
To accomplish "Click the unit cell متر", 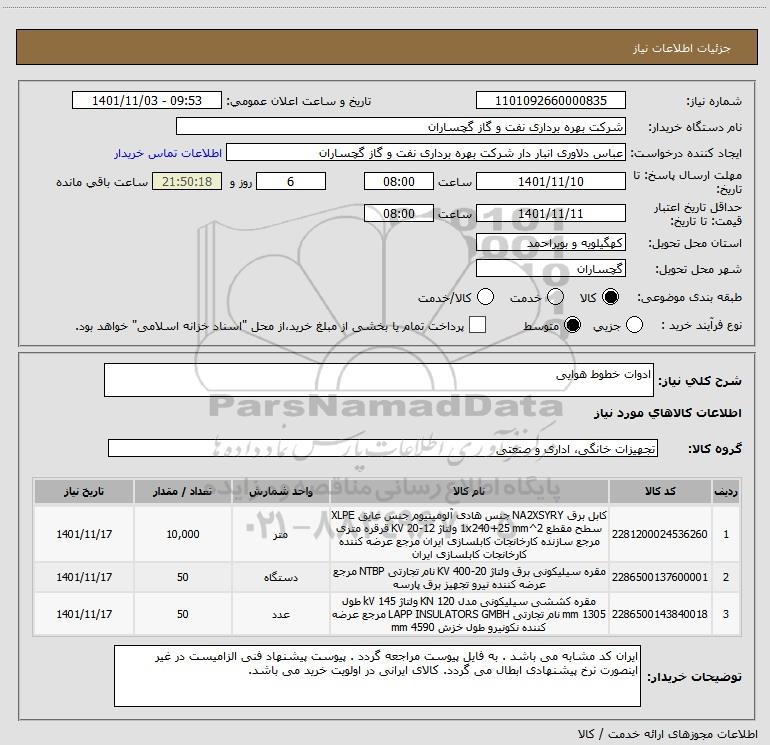I will coord(280,534).
